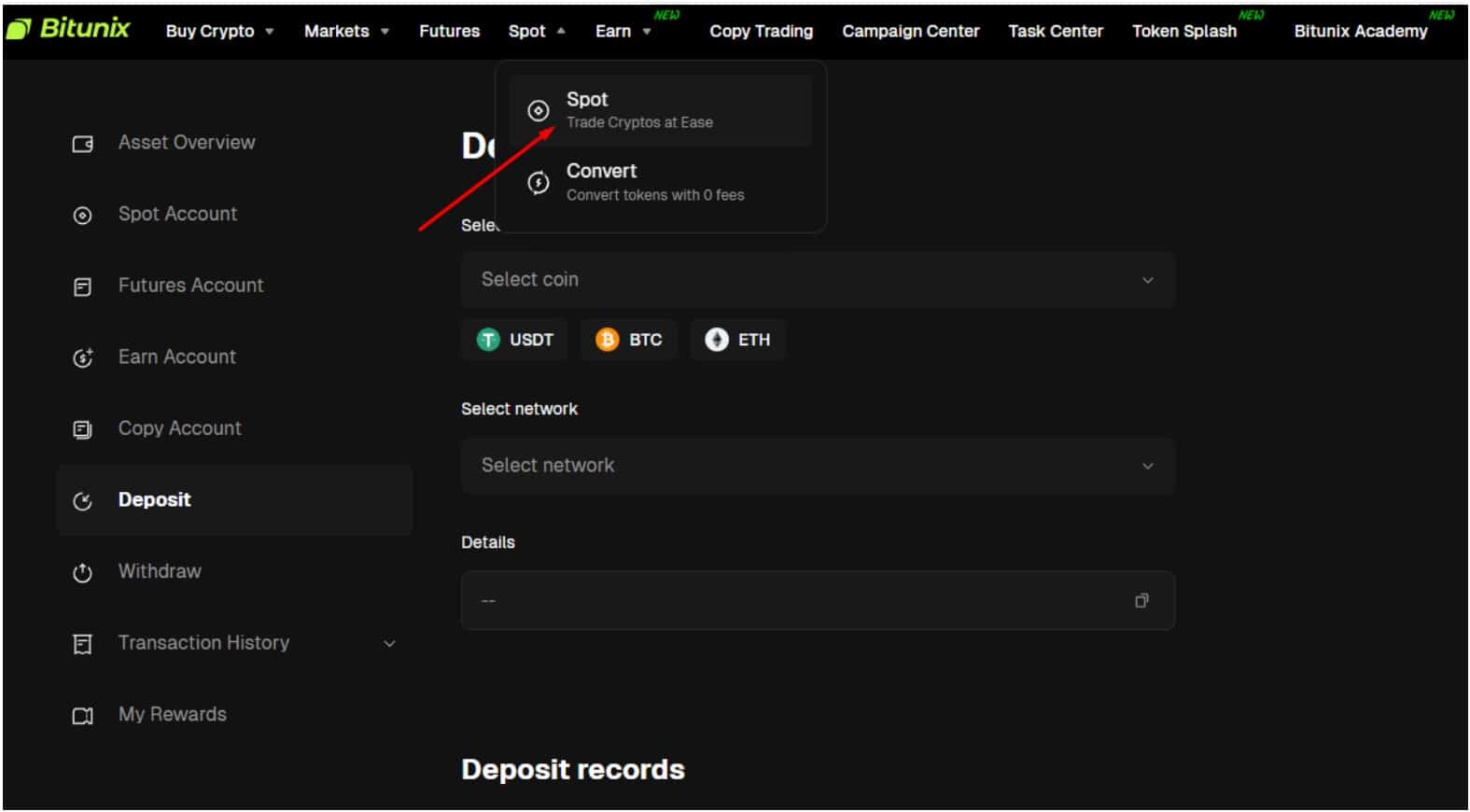1470x812 pixels.
Task: Open the Campaign Center
Action: (x=911, y=31)
